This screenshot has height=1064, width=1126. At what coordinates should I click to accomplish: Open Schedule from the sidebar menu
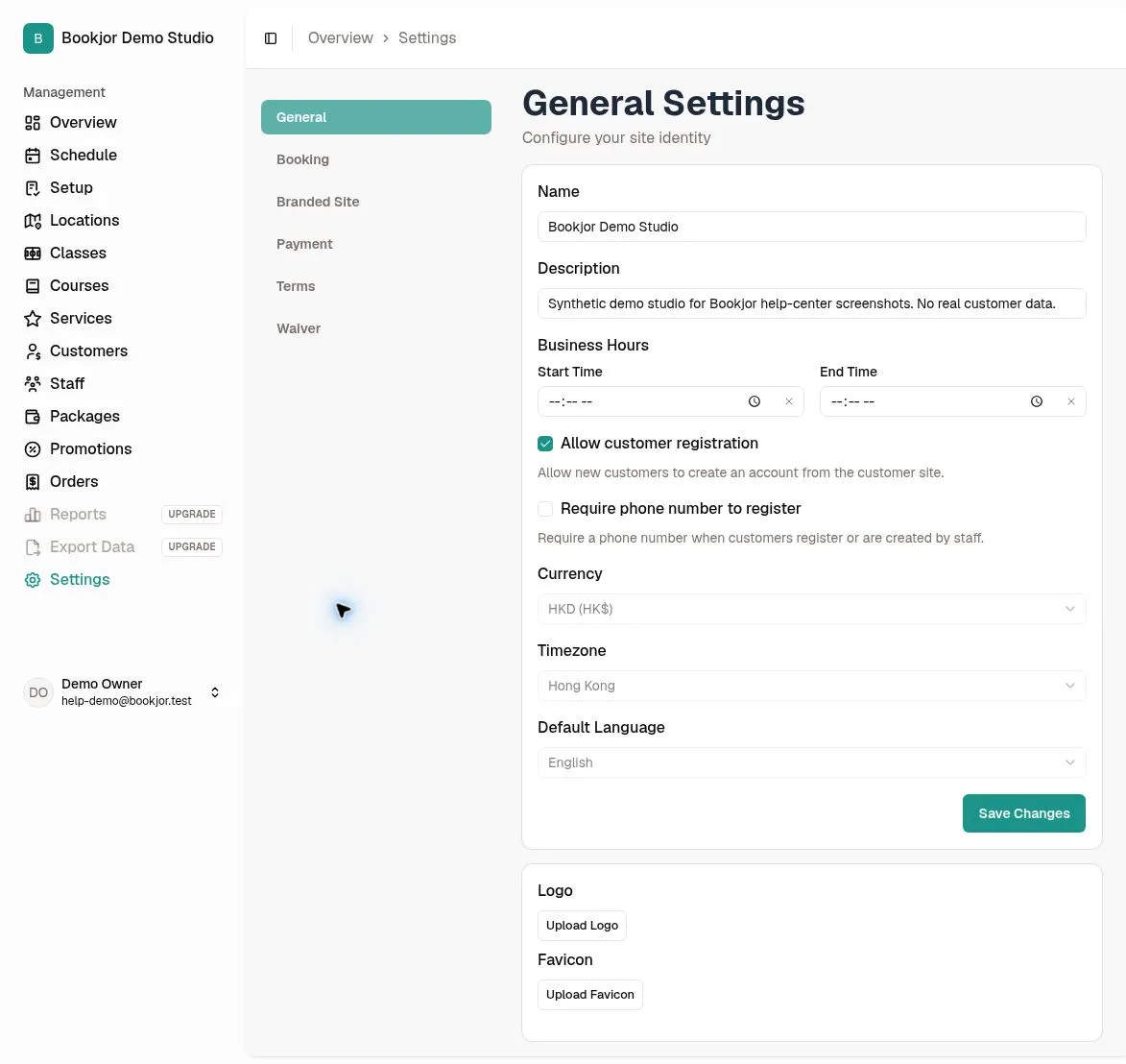click(83, 156)
